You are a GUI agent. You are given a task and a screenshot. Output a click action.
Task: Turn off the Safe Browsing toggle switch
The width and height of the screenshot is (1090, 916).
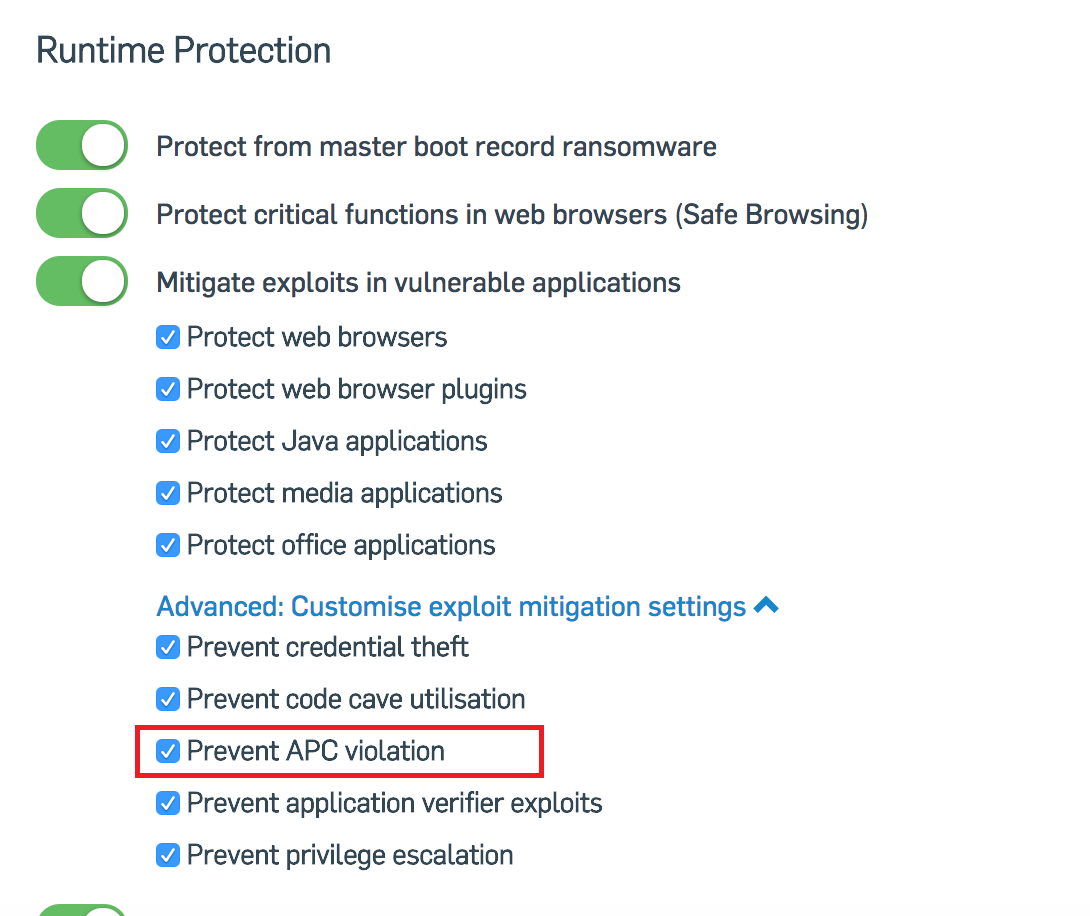click(x=82, y=214)
